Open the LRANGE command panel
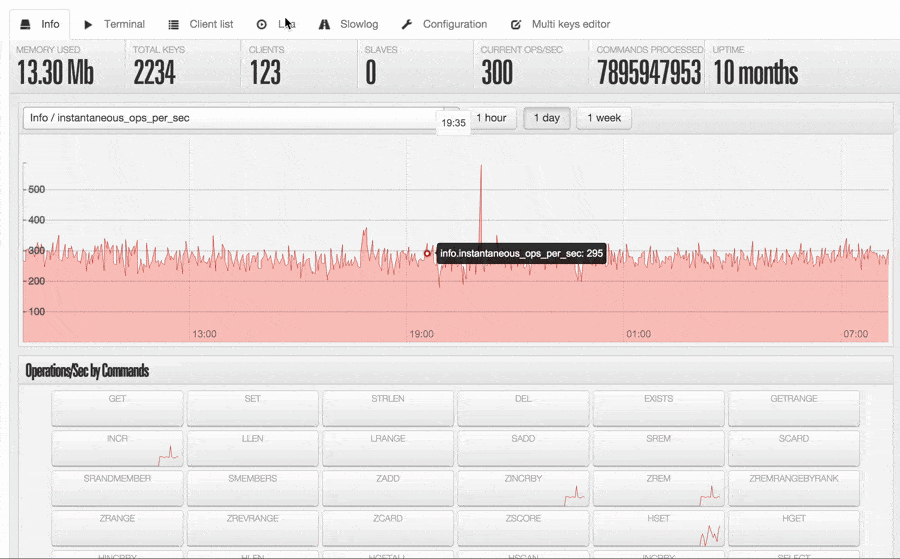Viewport: 900px width, 559px height. point(388,448)
